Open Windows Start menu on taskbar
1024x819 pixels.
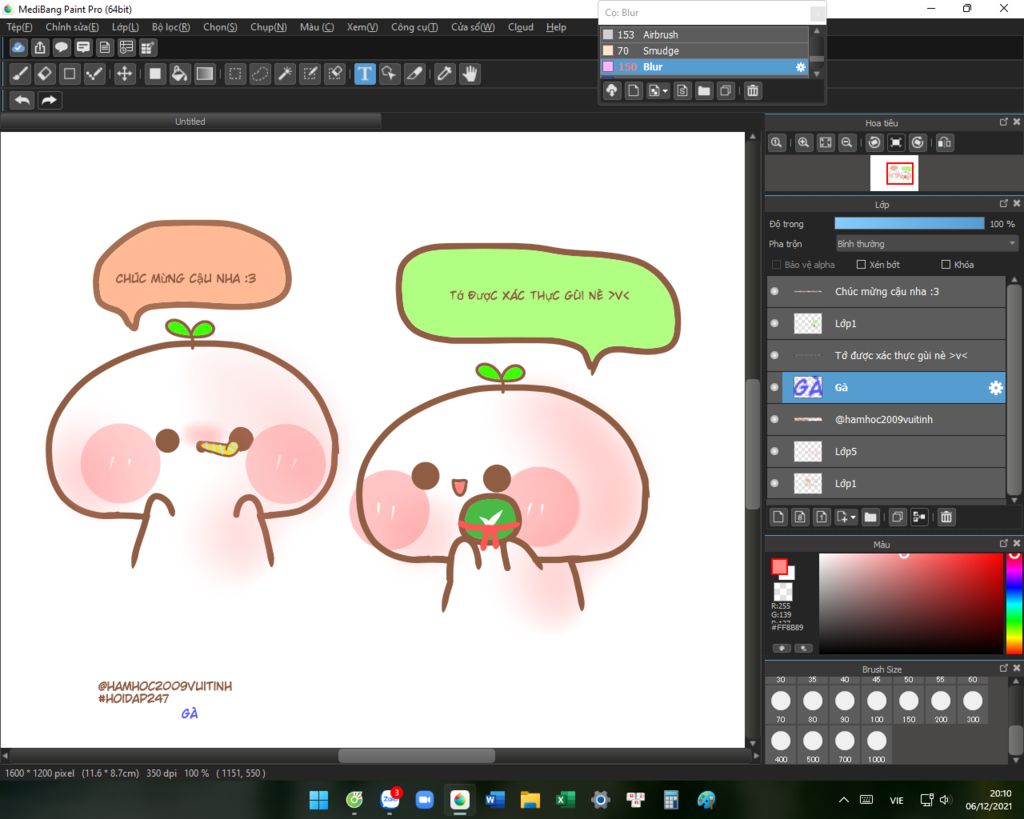[x=319, y=799]
